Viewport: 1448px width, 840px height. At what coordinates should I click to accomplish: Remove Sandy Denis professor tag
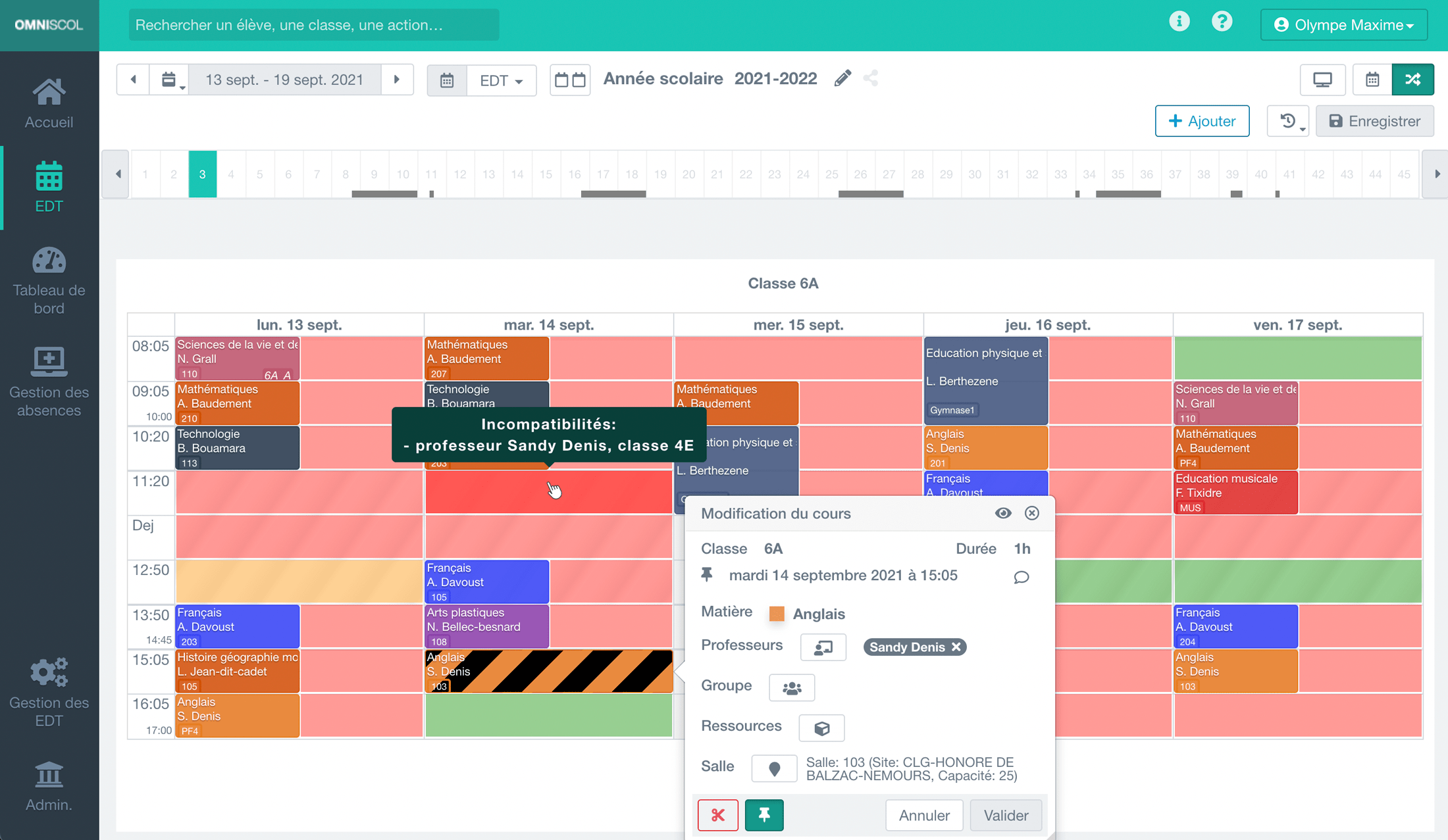956,647
